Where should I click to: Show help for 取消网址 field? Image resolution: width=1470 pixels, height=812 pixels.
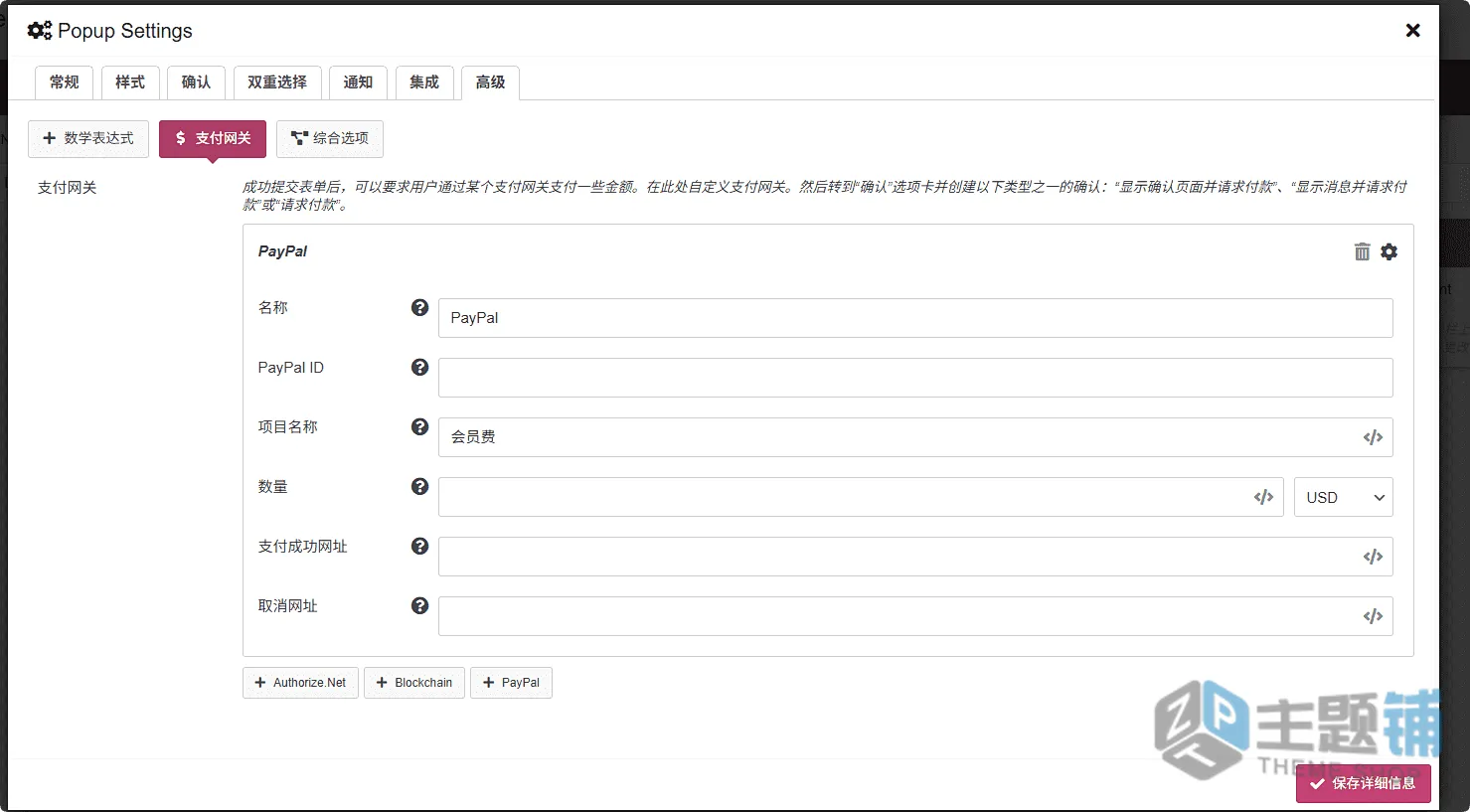419,606
